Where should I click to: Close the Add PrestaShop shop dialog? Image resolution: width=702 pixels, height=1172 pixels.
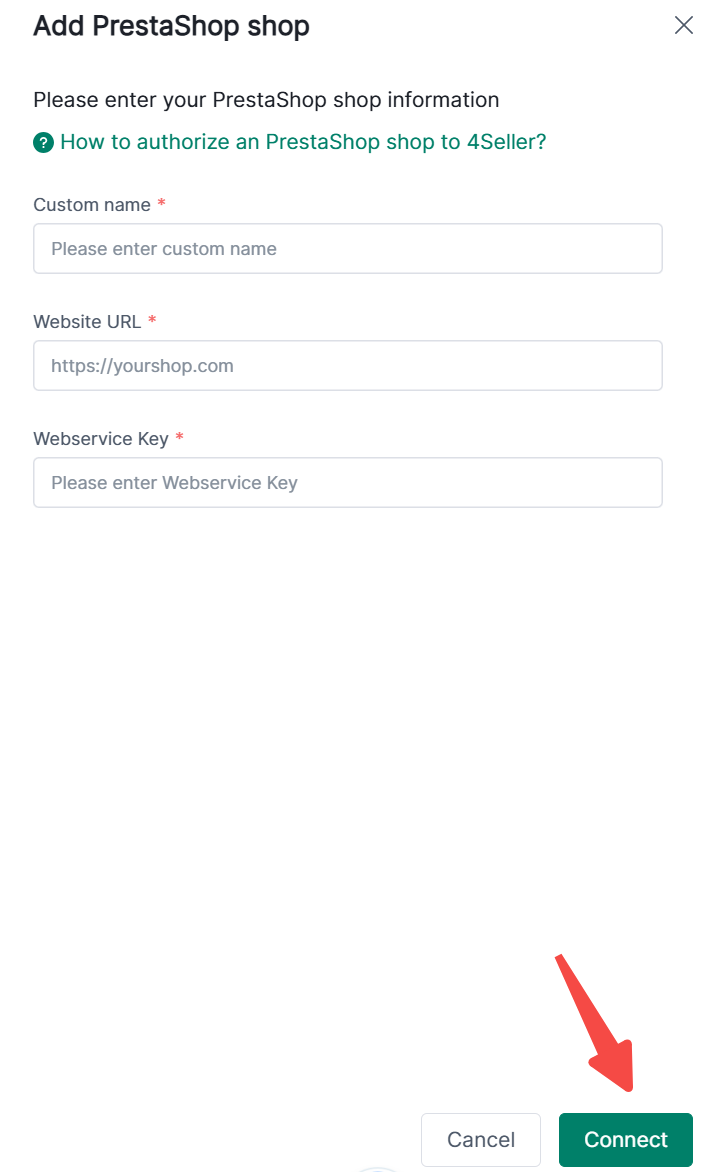tap(684, 26)
